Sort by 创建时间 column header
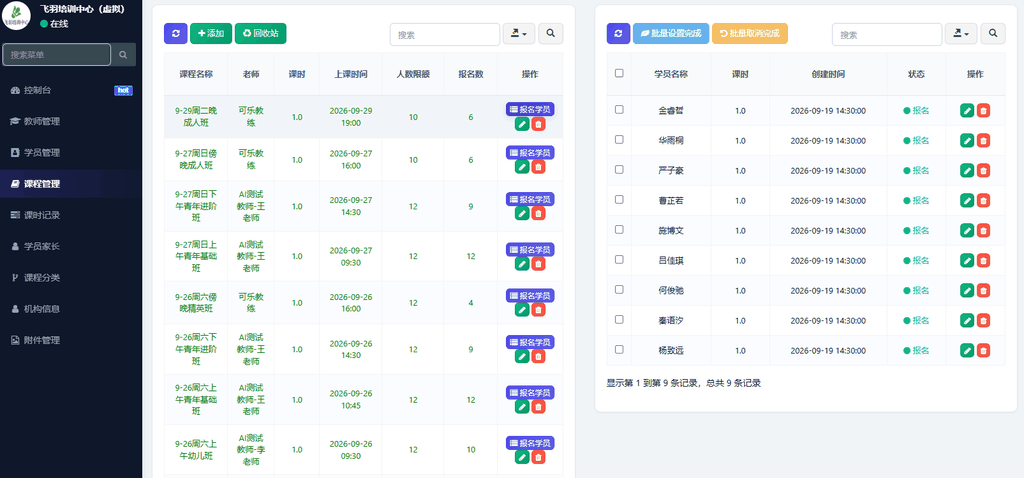This screenshot has height=478, width=1024. coord(828,74)
